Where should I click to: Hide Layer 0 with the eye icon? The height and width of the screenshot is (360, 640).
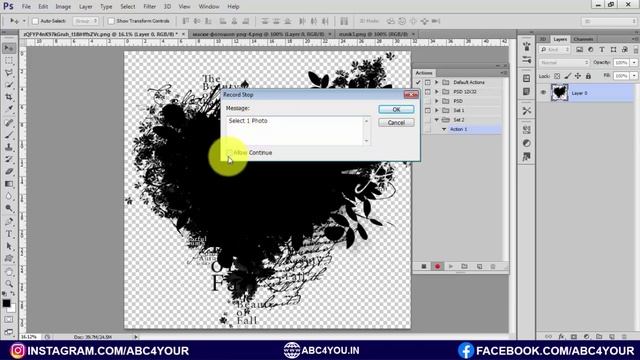point(543,93)
